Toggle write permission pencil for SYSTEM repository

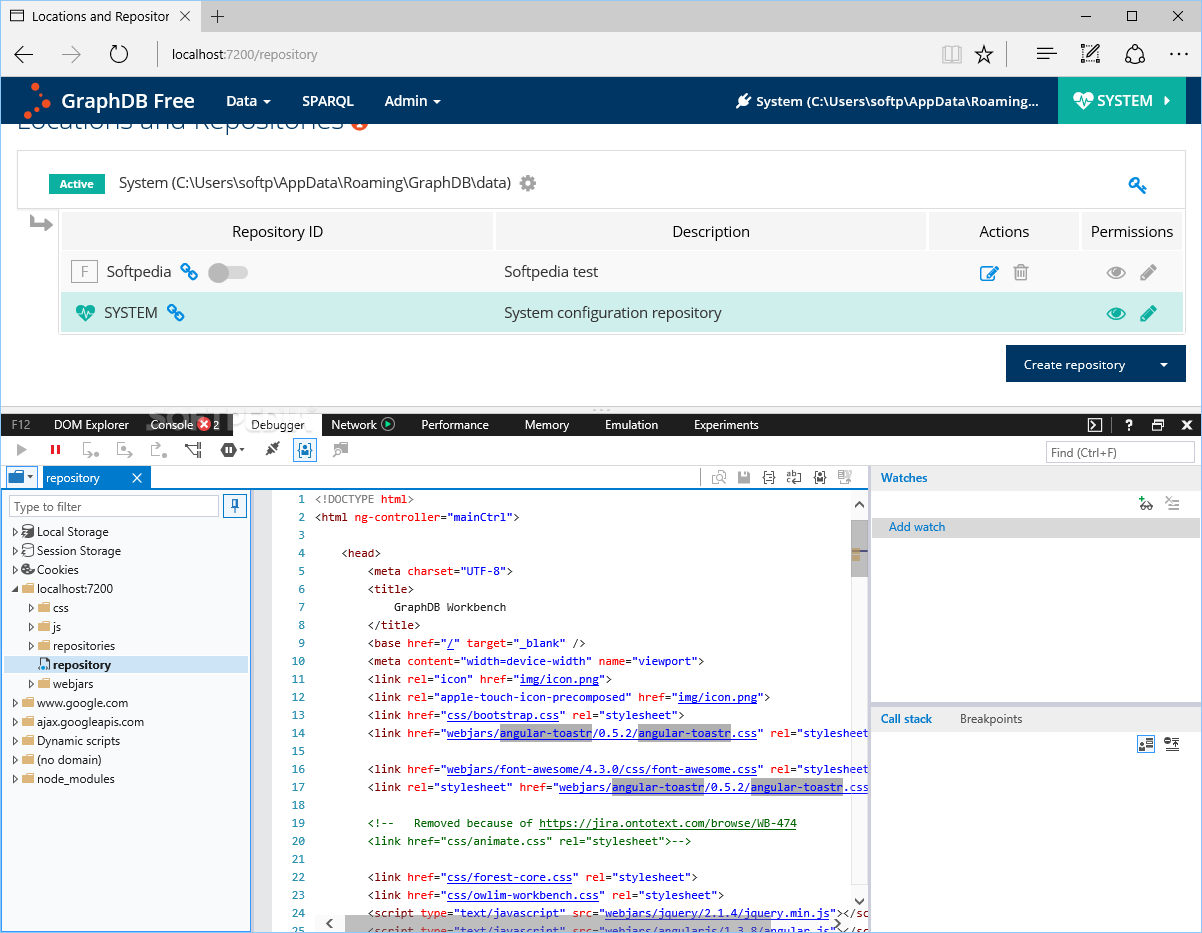pyautogui.click(x=1148, y=313)
